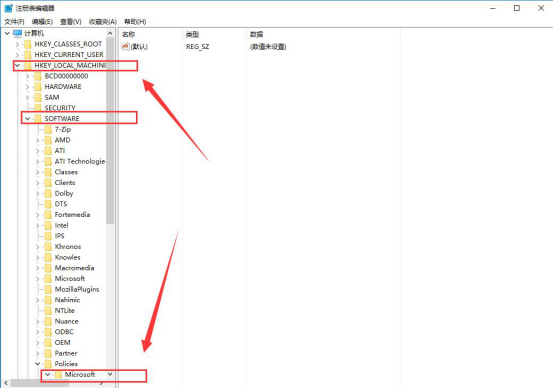553x388 pixels.
Task: Click the Macromedia folder icon
Action: coord(48,268)
